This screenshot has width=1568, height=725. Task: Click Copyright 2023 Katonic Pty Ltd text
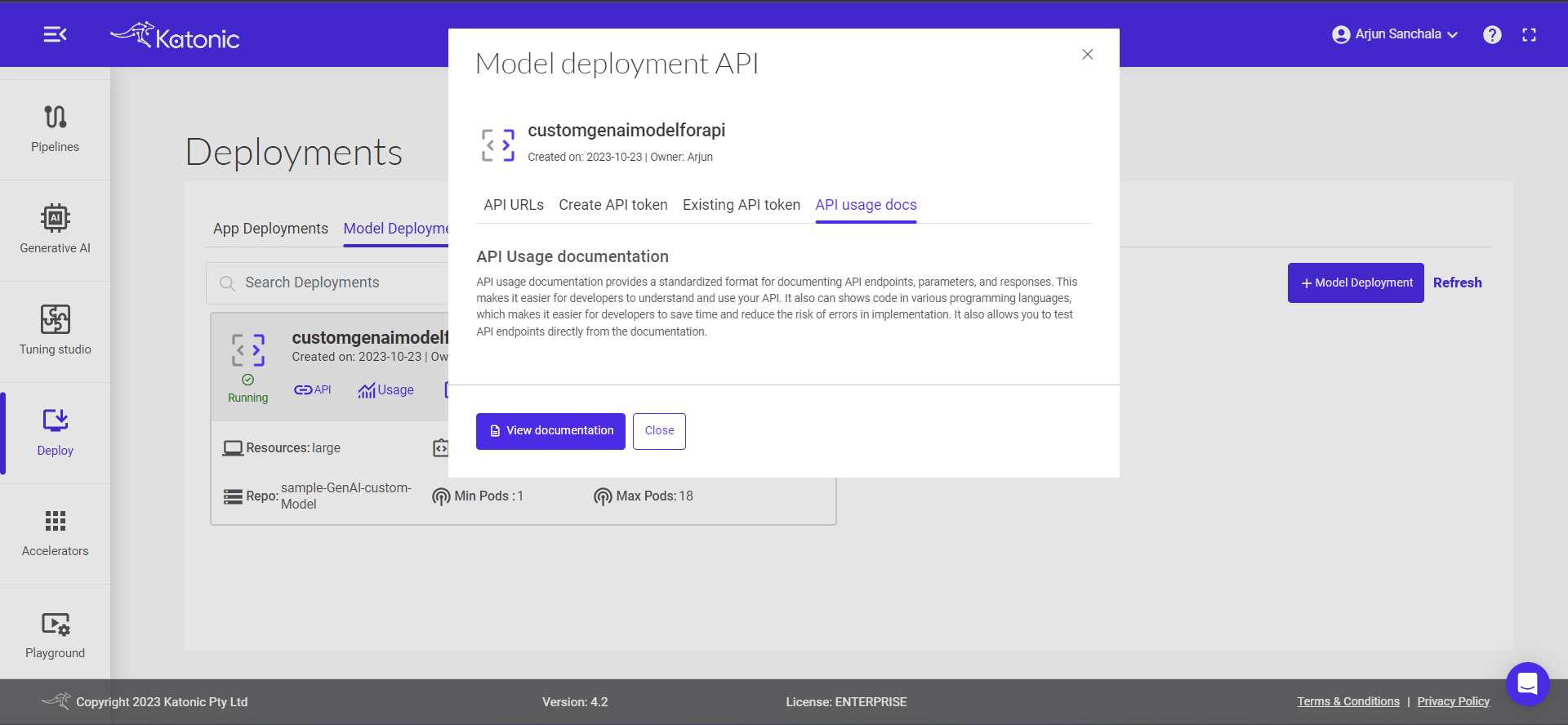click(162, 702)
